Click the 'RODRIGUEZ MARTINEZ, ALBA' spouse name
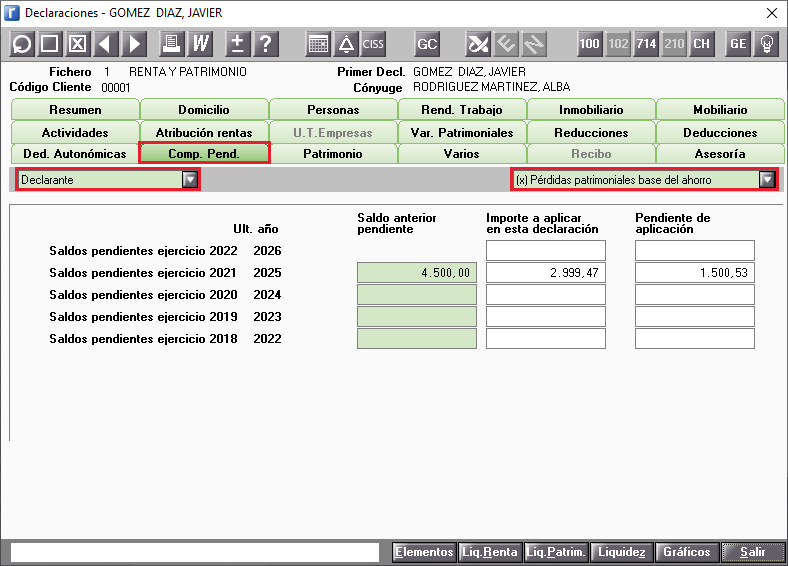Screen dimensions: 788x566 (491, 87)
